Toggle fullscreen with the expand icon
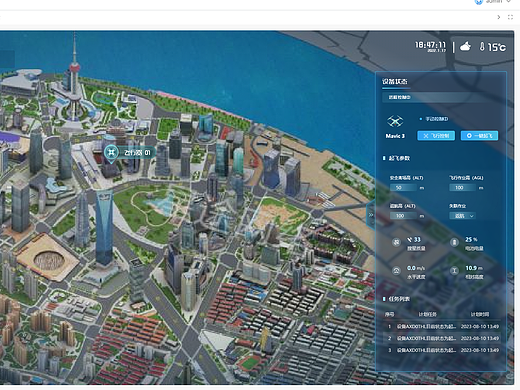The width and height of the screenshot is (520, 390). [510, 17]
